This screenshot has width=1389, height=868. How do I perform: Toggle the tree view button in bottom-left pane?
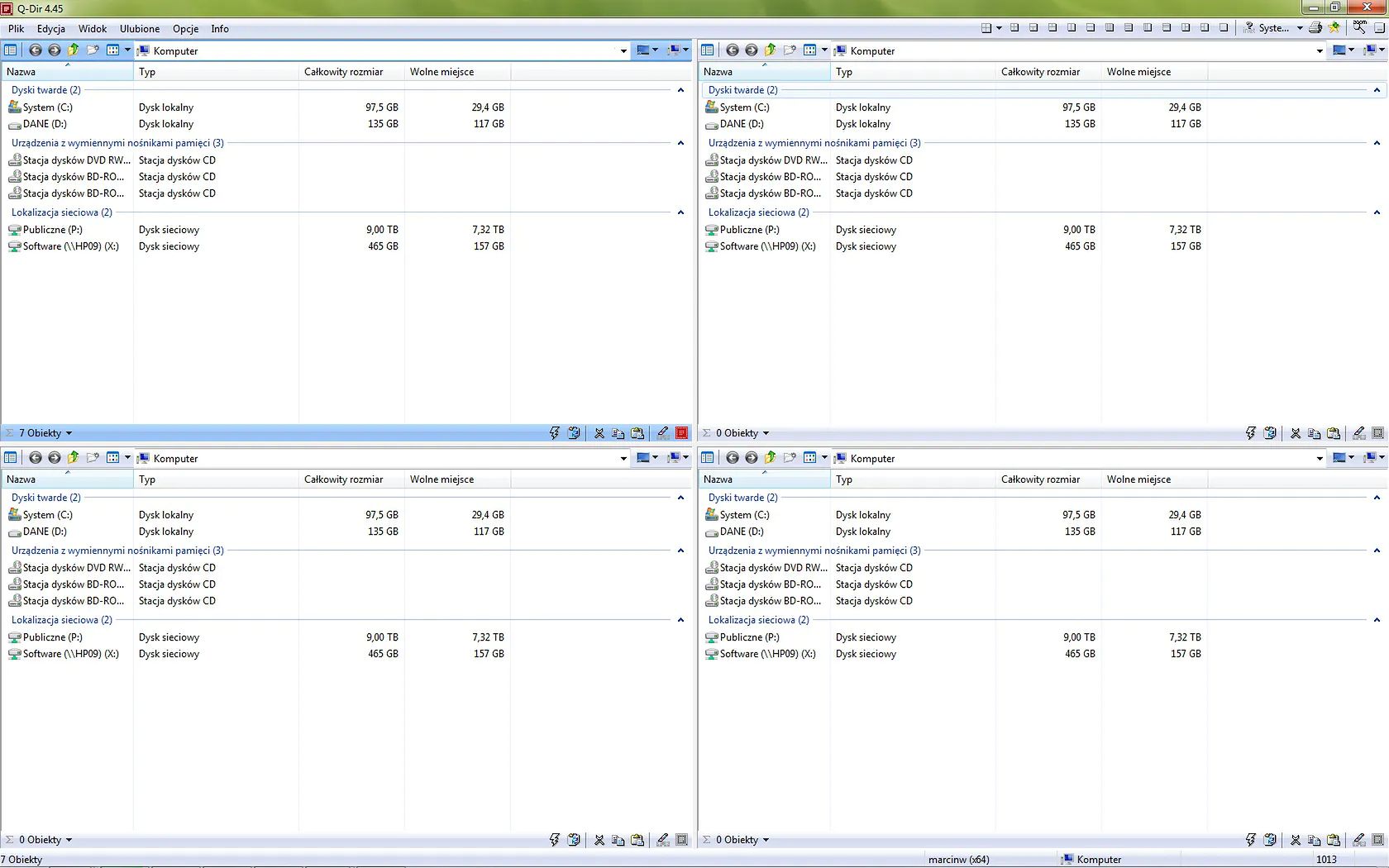[x=11, y=458]
